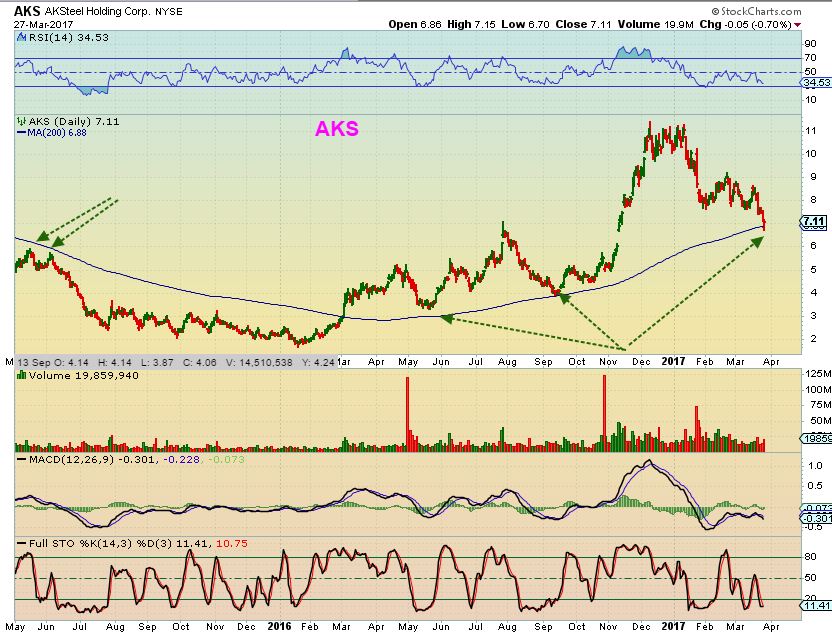Click the AKSteel Holding Corp. company name
This screenshot has width=832, height=634.
(97, 11)
